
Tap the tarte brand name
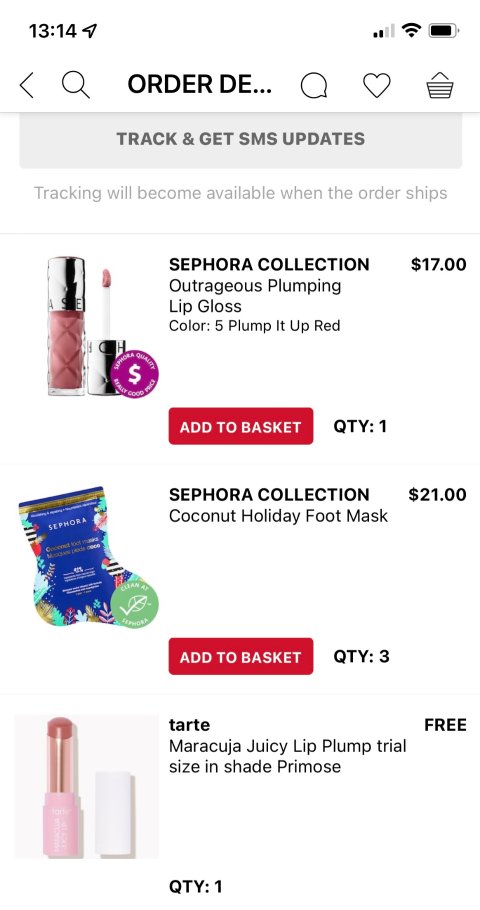(189, 725)
